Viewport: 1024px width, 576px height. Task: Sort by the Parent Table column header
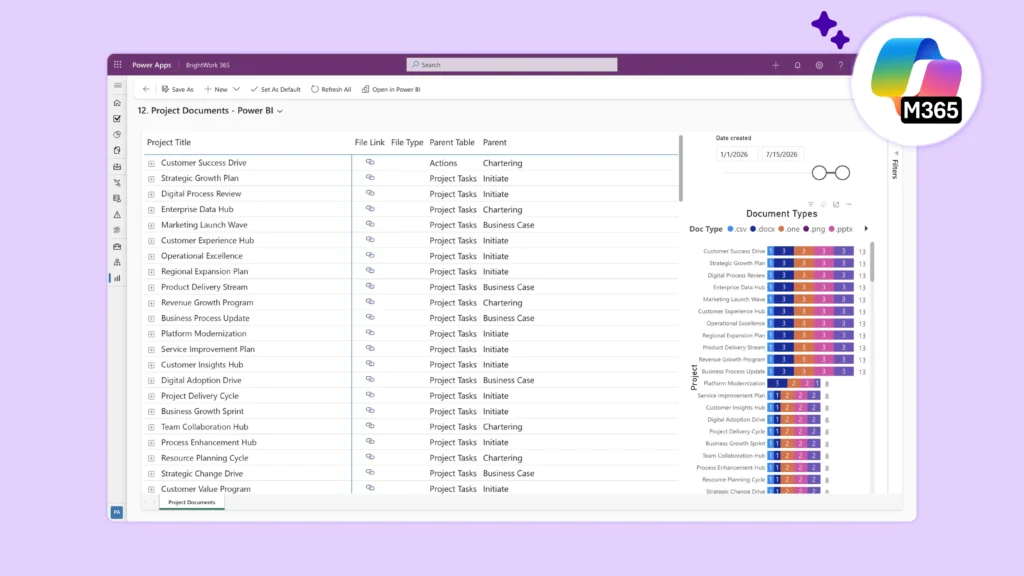452,142
